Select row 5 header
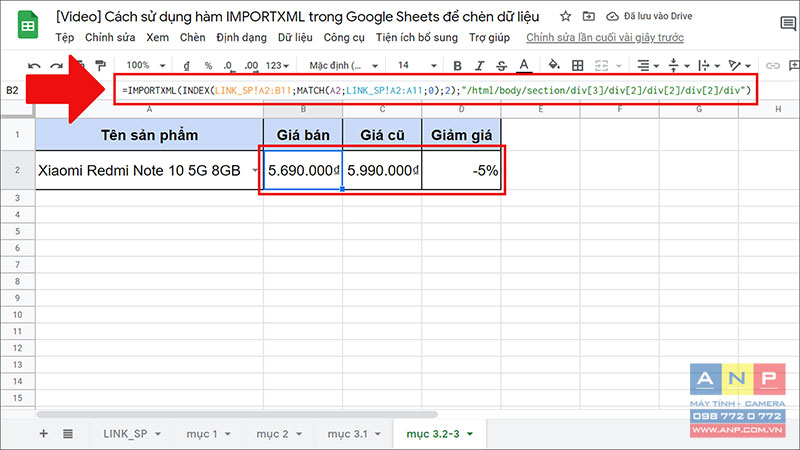Viewport: 800px width, 450px height. [x=17, y=231]
